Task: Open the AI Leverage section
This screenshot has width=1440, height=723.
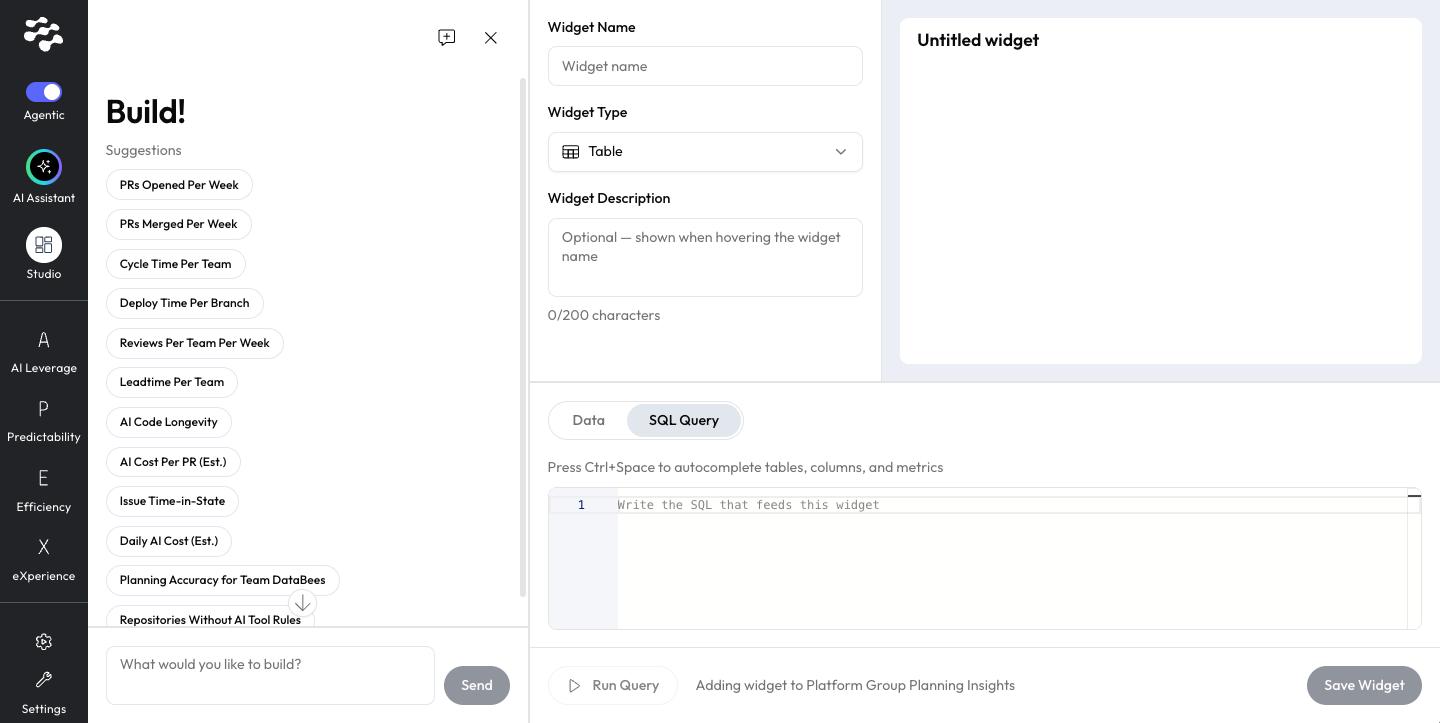Action: (44, 352)
